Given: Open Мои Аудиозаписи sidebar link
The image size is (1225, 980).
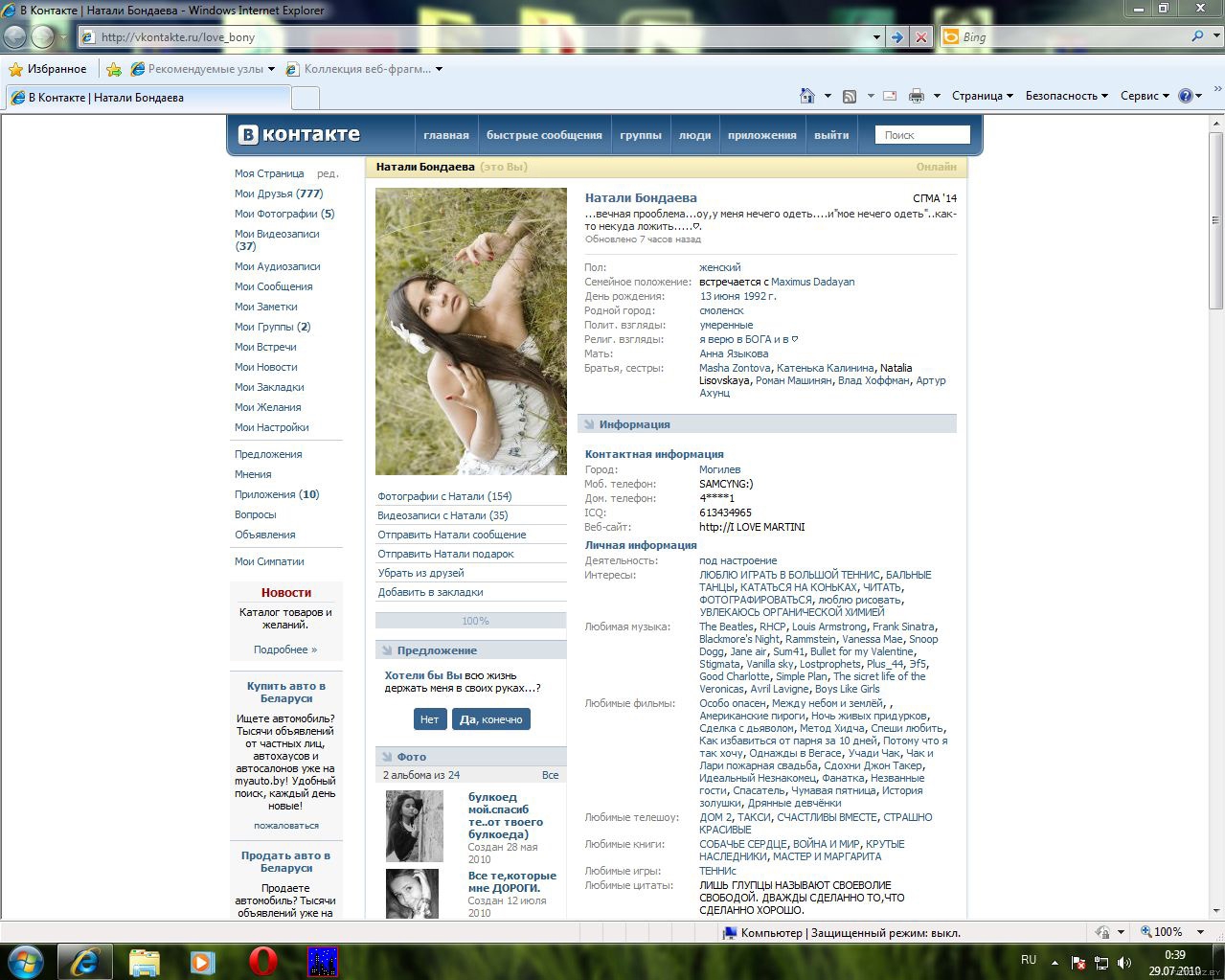Looking at the screenshot, I should 278,266.
